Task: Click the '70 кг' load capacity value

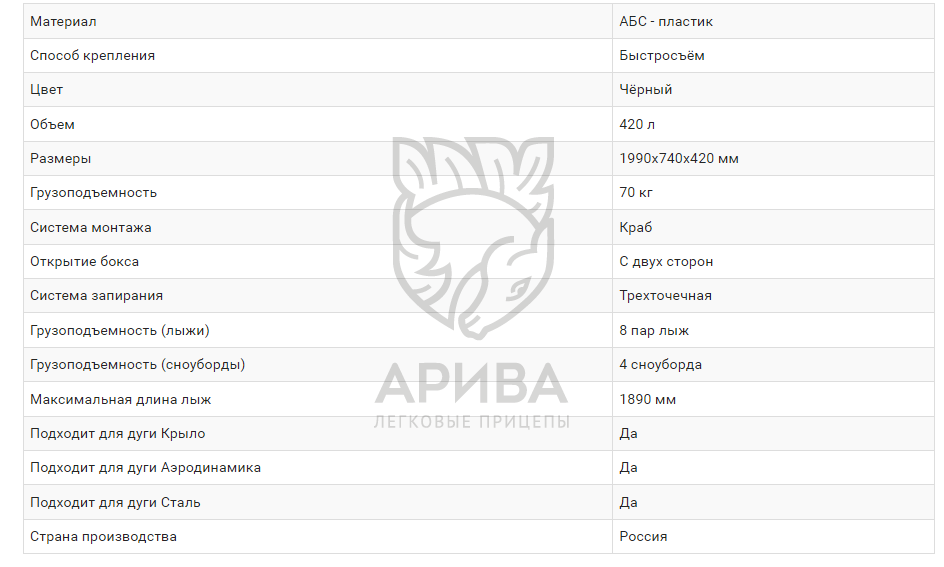Action: 636,192
